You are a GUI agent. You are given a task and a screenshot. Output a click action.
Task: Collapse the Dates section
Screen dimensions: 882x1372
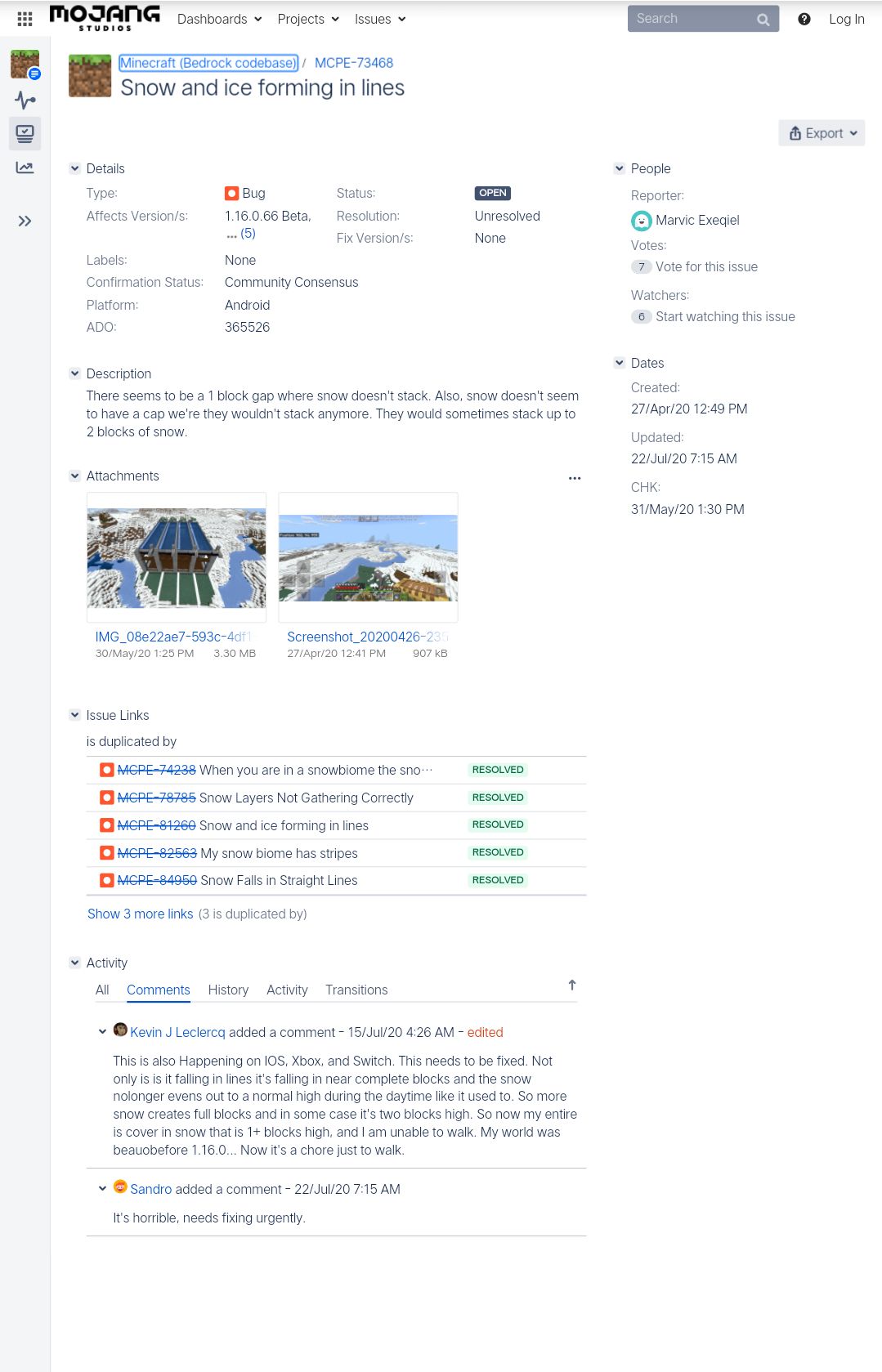pos(620,363)
